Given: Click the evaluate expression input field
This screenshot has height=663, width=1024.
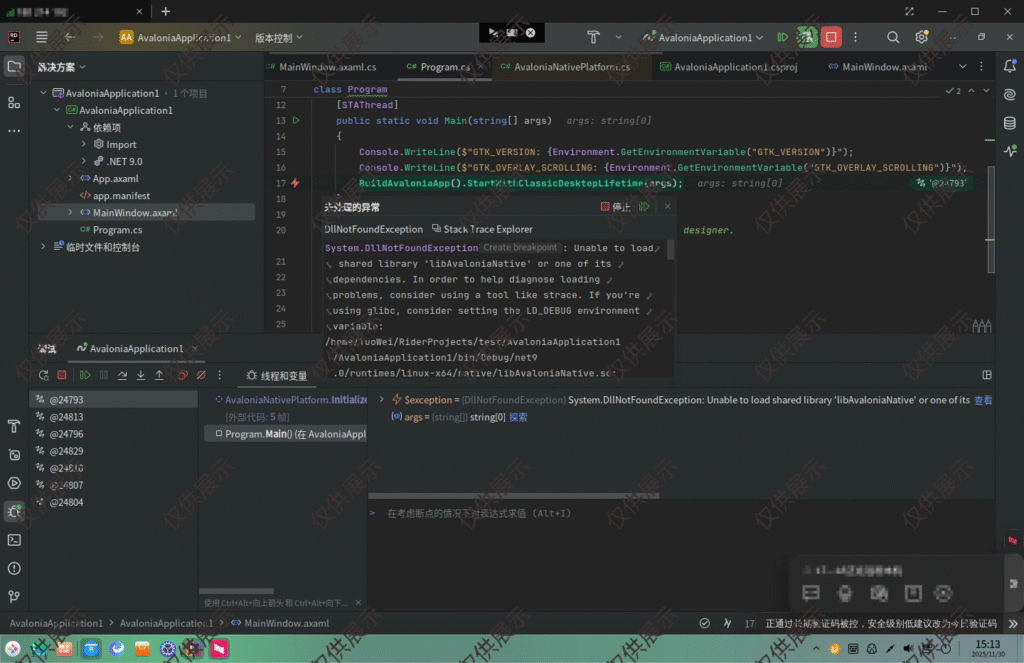Looking at the screenshot, I should coord(600,513).
